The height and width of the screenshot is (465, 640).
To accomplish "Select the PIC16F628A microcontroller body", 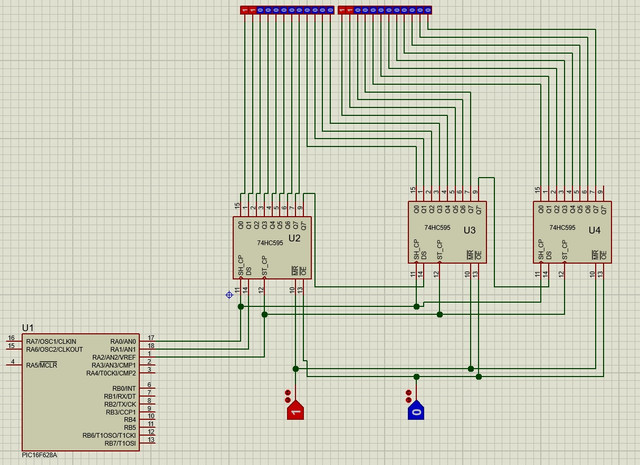I will 81,392.
